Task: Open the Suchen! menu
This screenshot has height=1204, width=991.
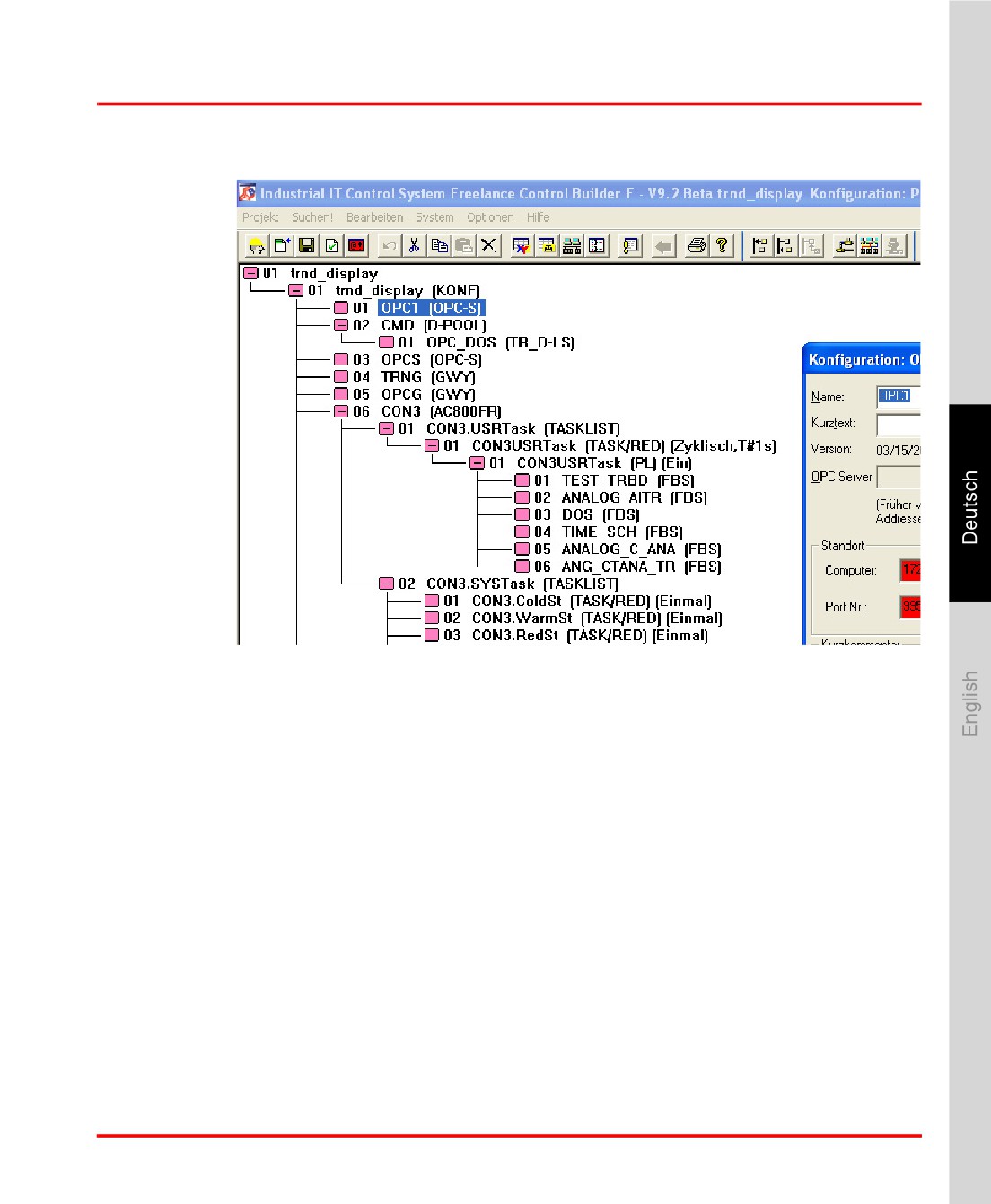Action: click(x=311, y=217)
